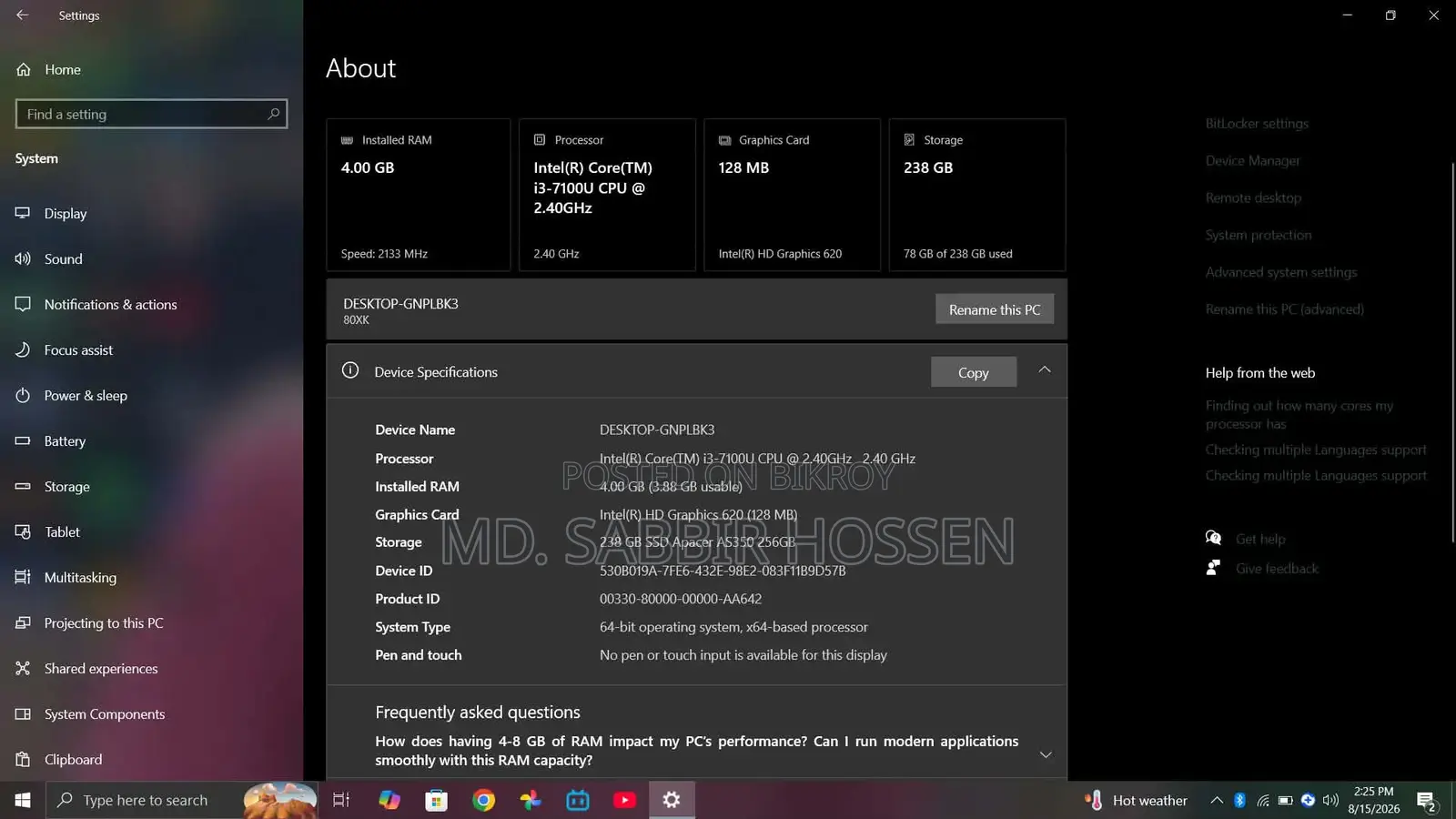Show hidden system tray icons

tap(1217, 800)
